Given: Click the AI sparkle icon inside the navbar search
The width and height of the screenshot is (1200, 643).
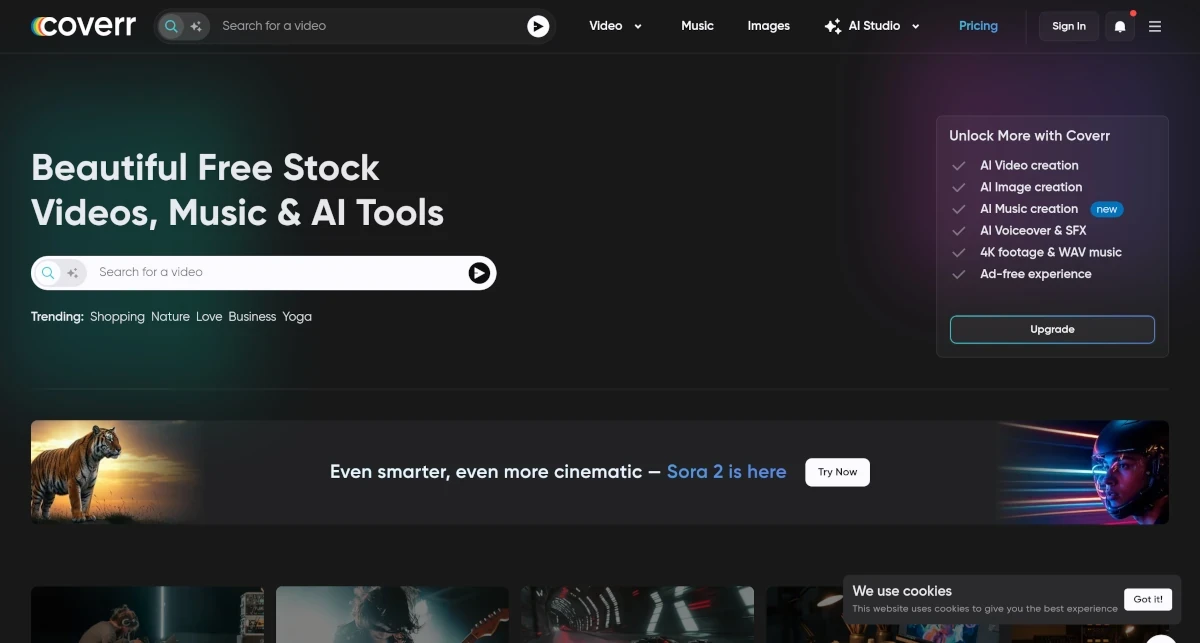Looking at the screenshot, I should [x=195, y=26].
